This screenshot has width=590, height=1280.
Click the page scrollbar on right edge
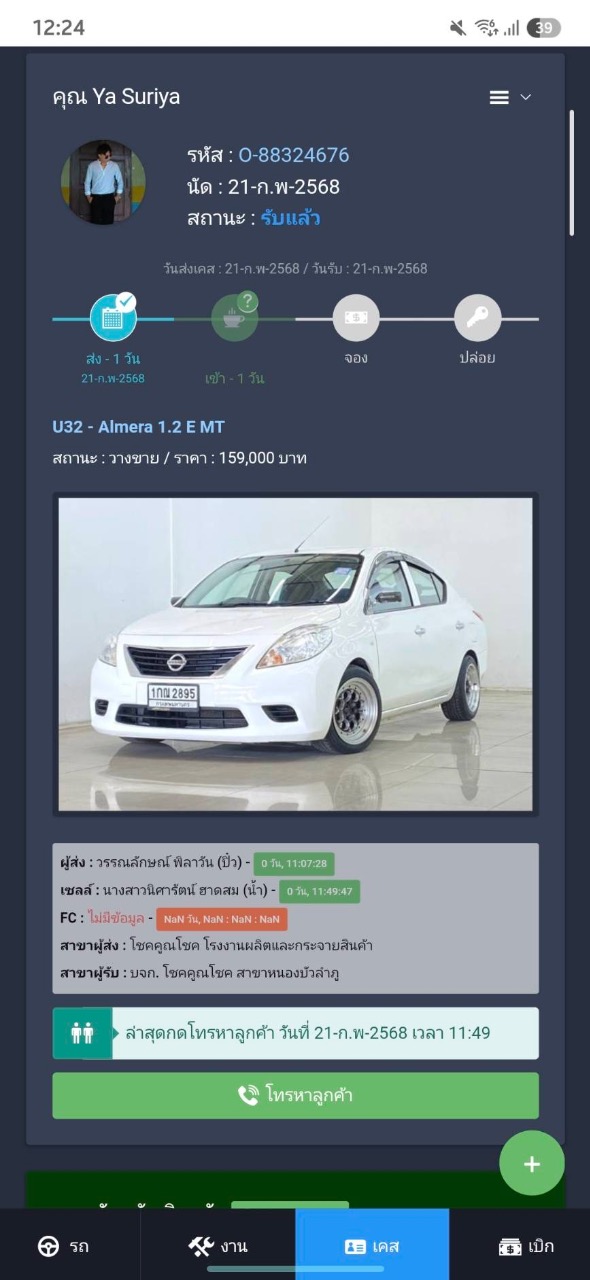pos(572,172)
